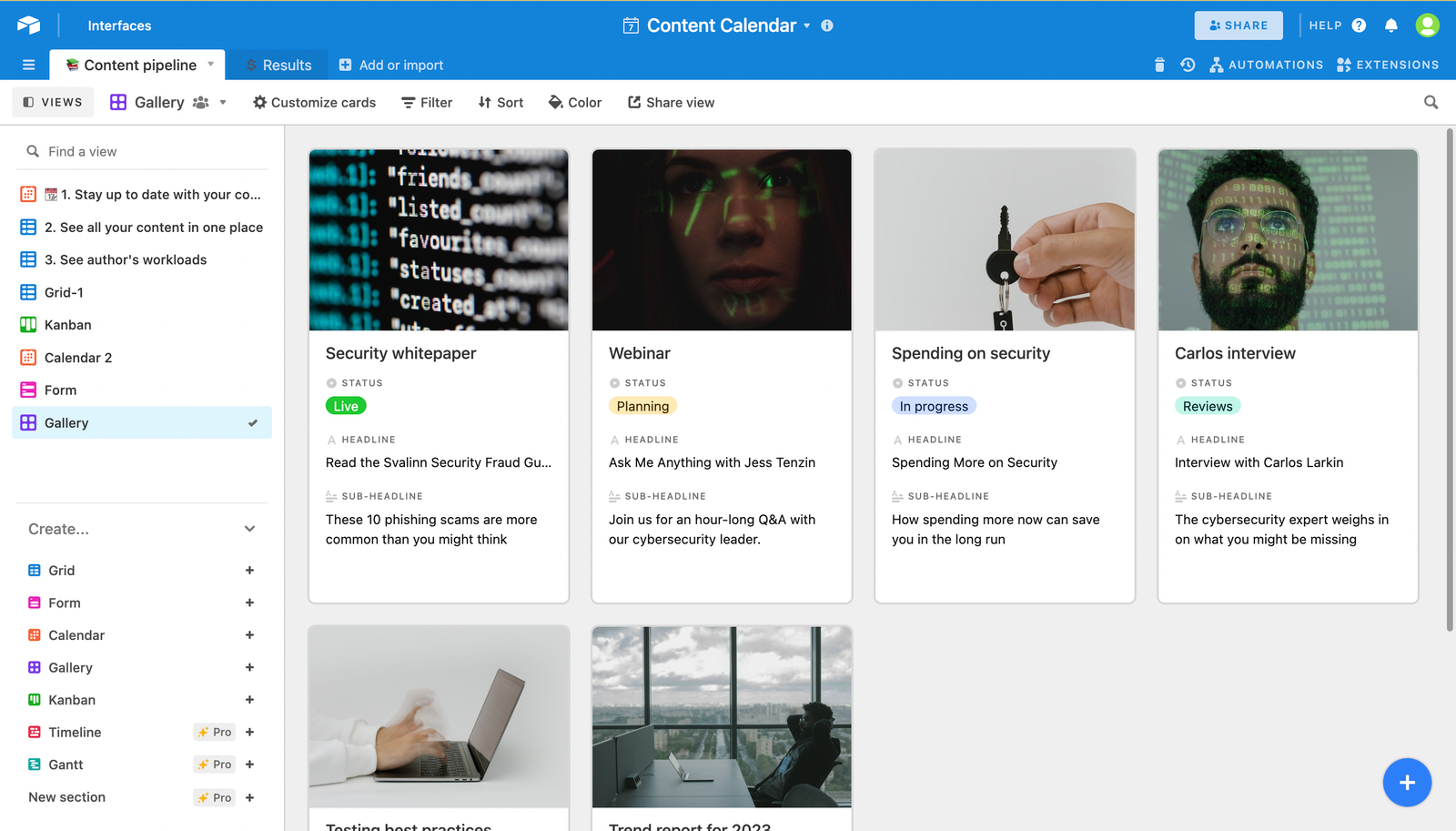The image size is (1456, 831).
Task: Add a new section with plus
Action: click(x=249, y=797)
